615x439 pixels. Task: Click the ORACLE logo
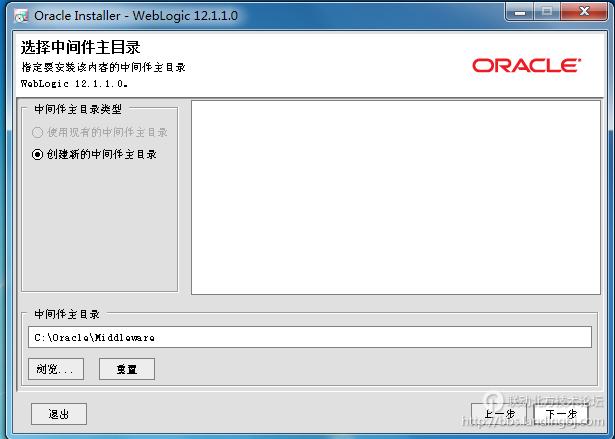click(x=526, y=66)
